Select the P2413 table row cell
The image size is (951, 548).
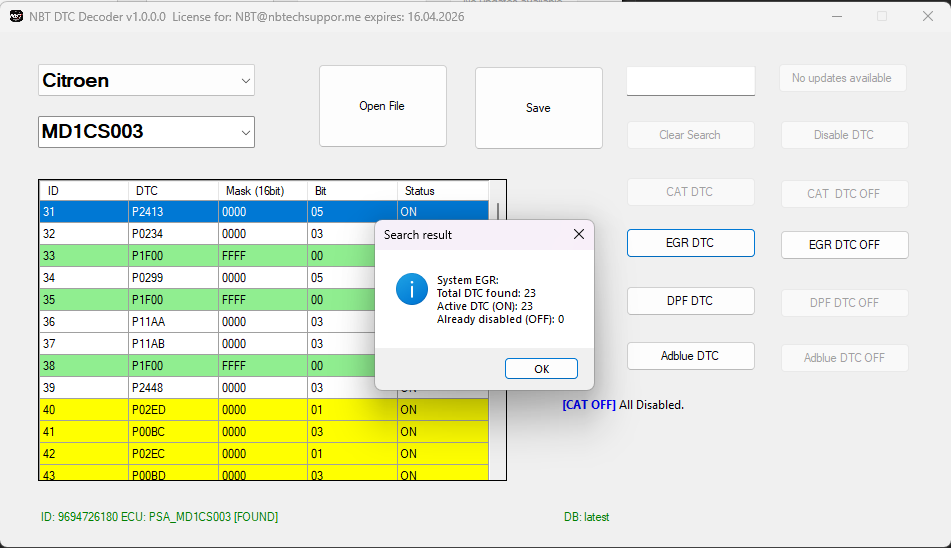point(173,212)
